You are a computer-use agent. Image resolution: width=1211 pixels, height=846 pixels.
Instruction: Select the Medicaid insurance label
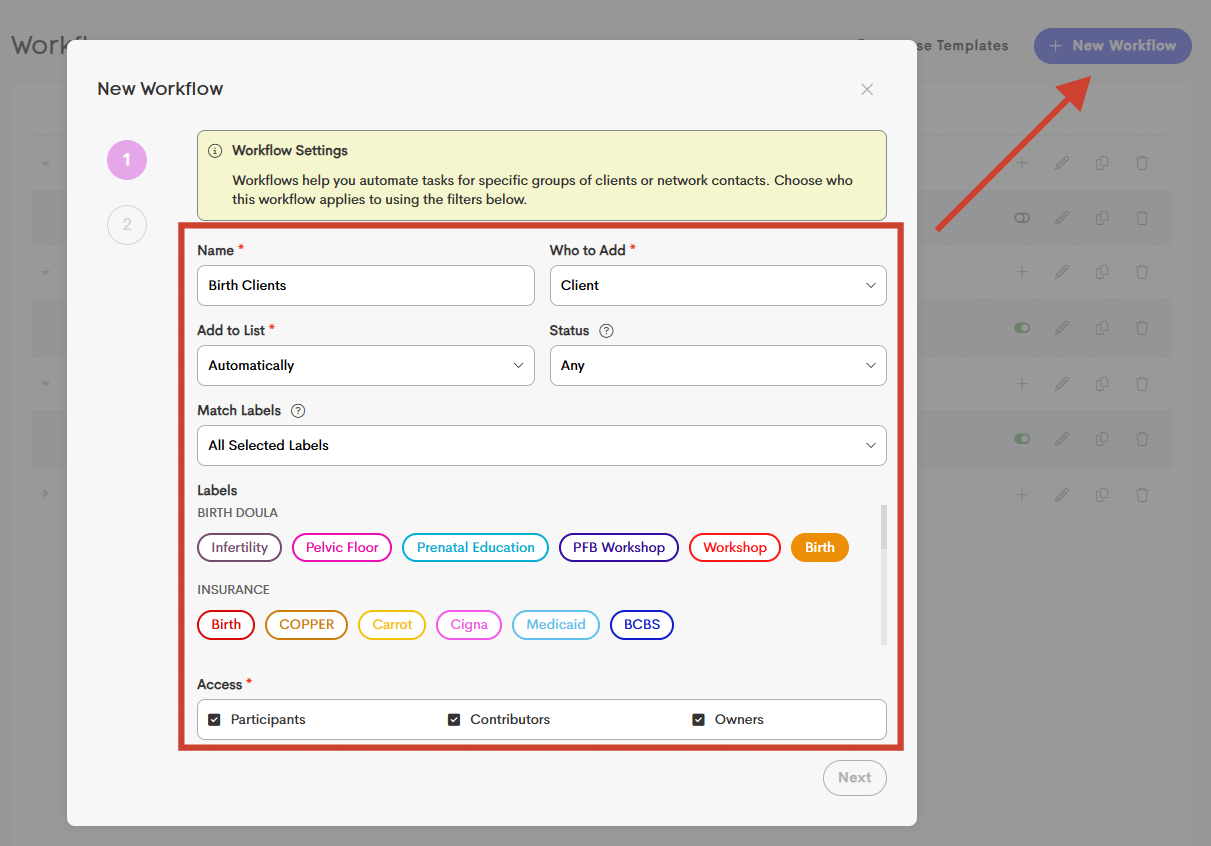pyautogui.click(x=556, y=625)
